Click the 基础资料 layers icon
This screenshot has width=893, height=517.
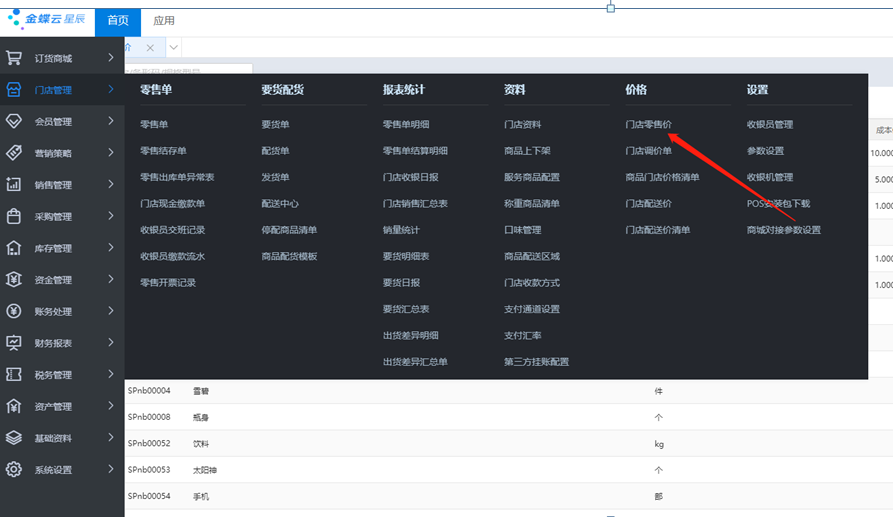[14, 438]
